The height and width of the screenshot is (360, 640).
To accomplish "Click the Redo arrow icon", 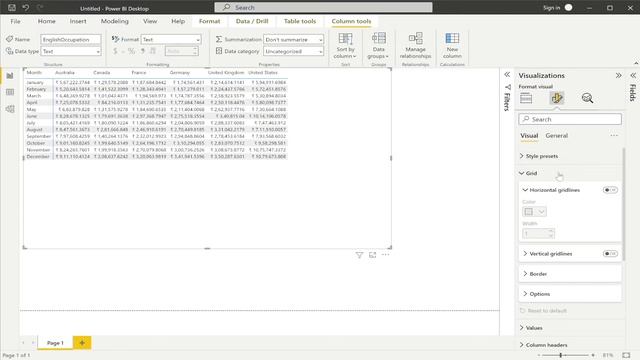I will [x=40, y=7].
